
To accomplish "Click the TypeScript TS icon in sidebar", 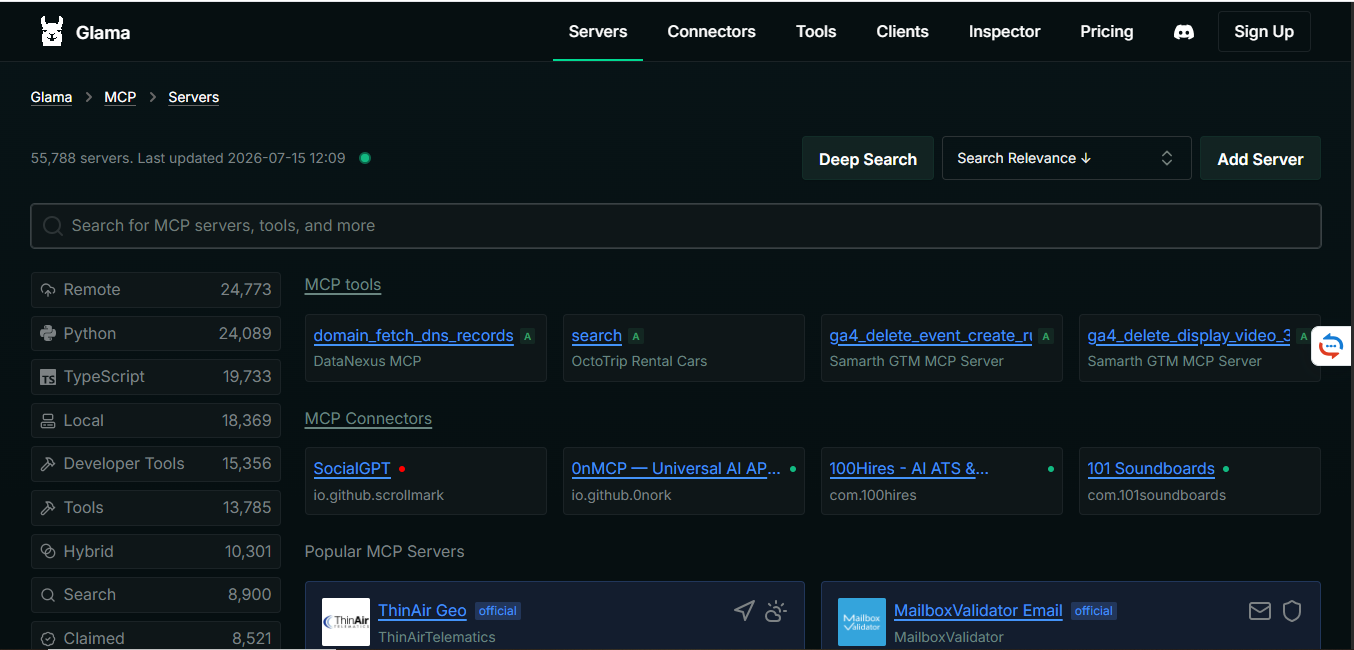I will [x=48, y=377].
